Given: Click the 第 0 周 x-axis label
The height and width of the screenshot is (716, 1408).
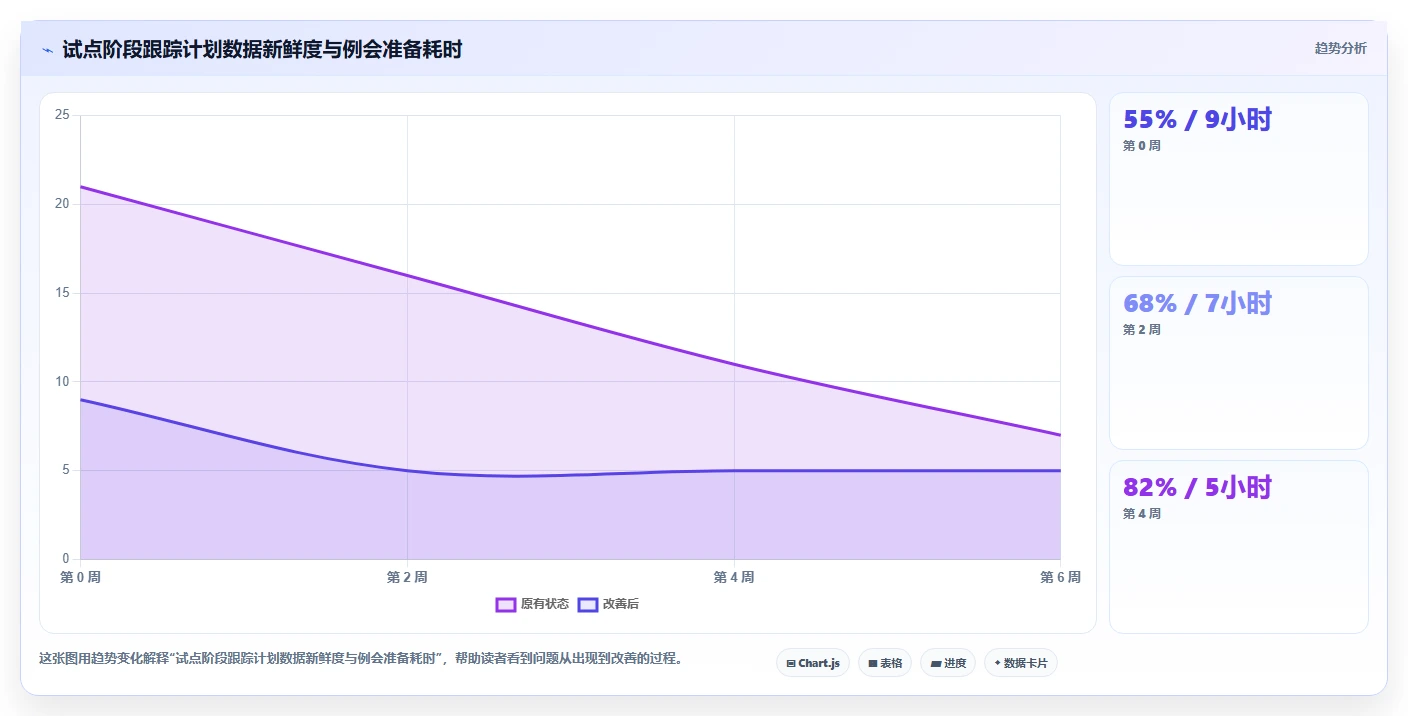Looking at the screenshot, I should click(80, 577).
